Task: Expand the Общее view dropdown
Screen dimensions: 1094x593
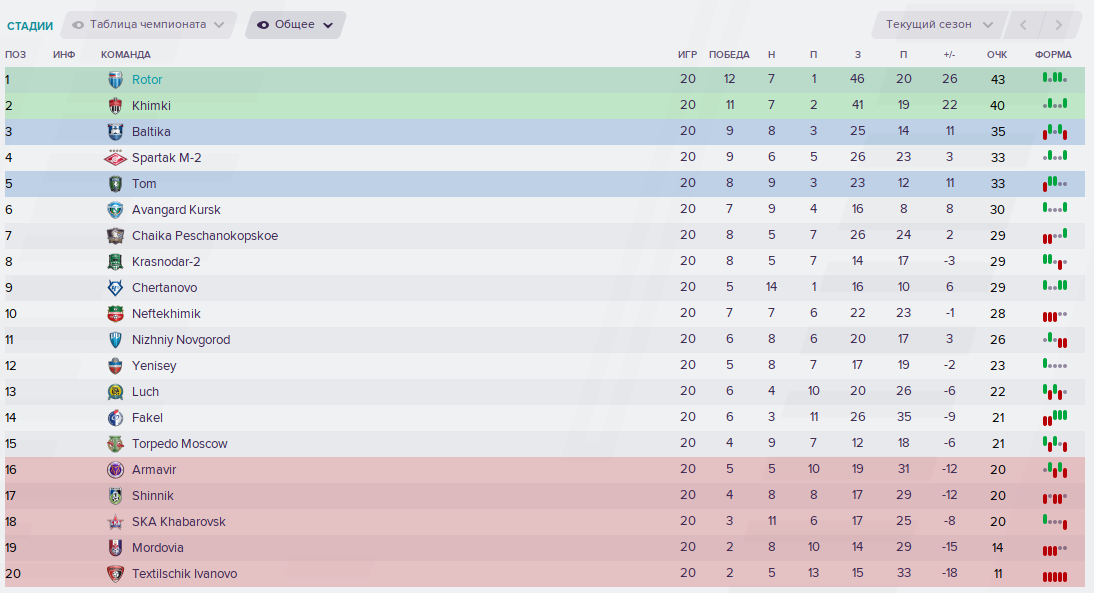Action: [x=295, y=25]
